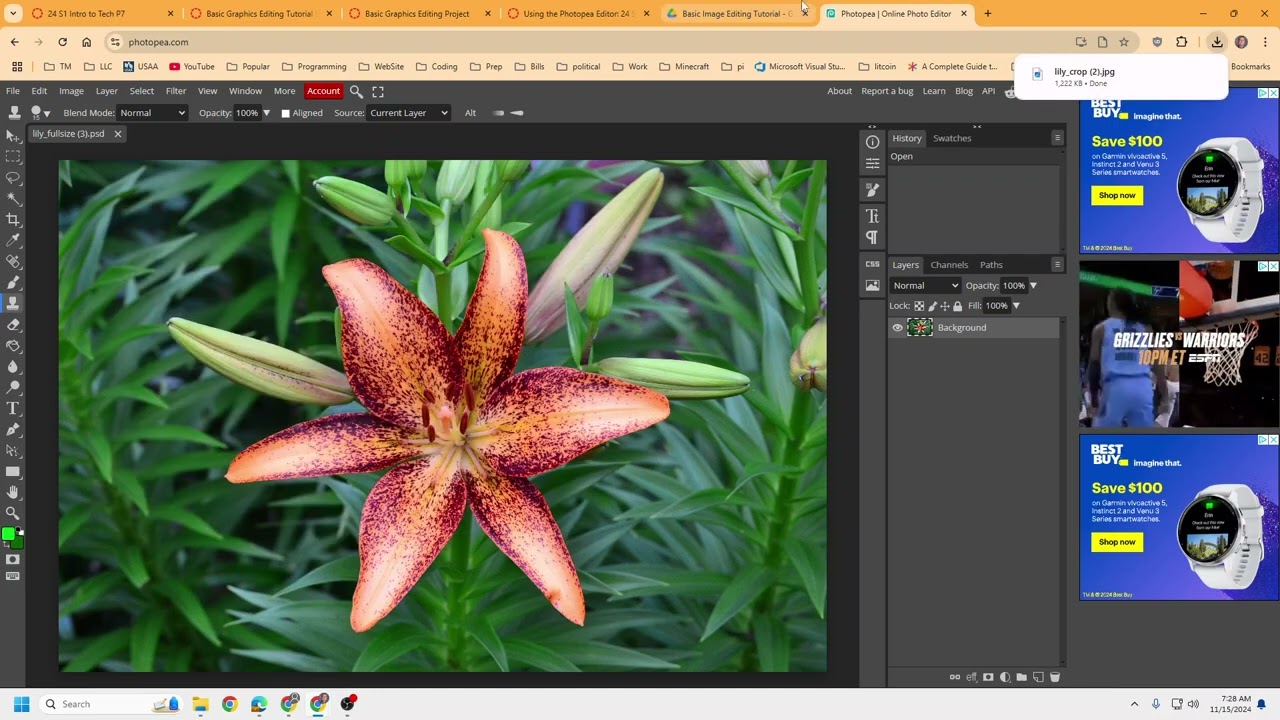Delete layer with trash icon
1280x720 pixels.
pos(1054,677)
